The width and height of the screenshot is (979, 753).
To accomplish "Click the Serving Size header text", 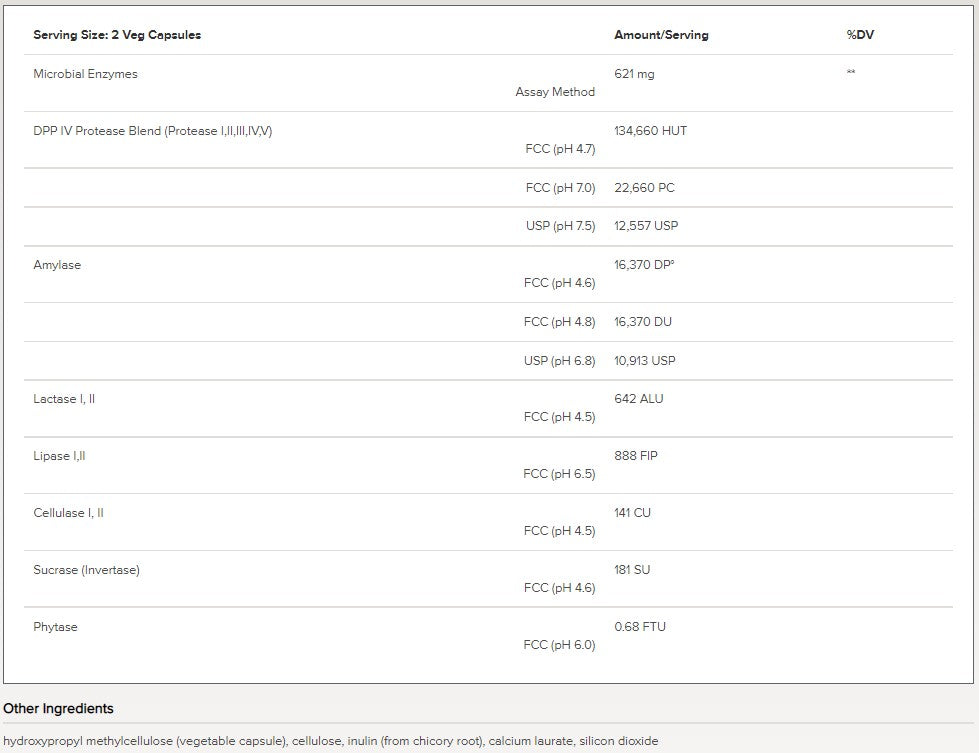I will pos(117,35).
